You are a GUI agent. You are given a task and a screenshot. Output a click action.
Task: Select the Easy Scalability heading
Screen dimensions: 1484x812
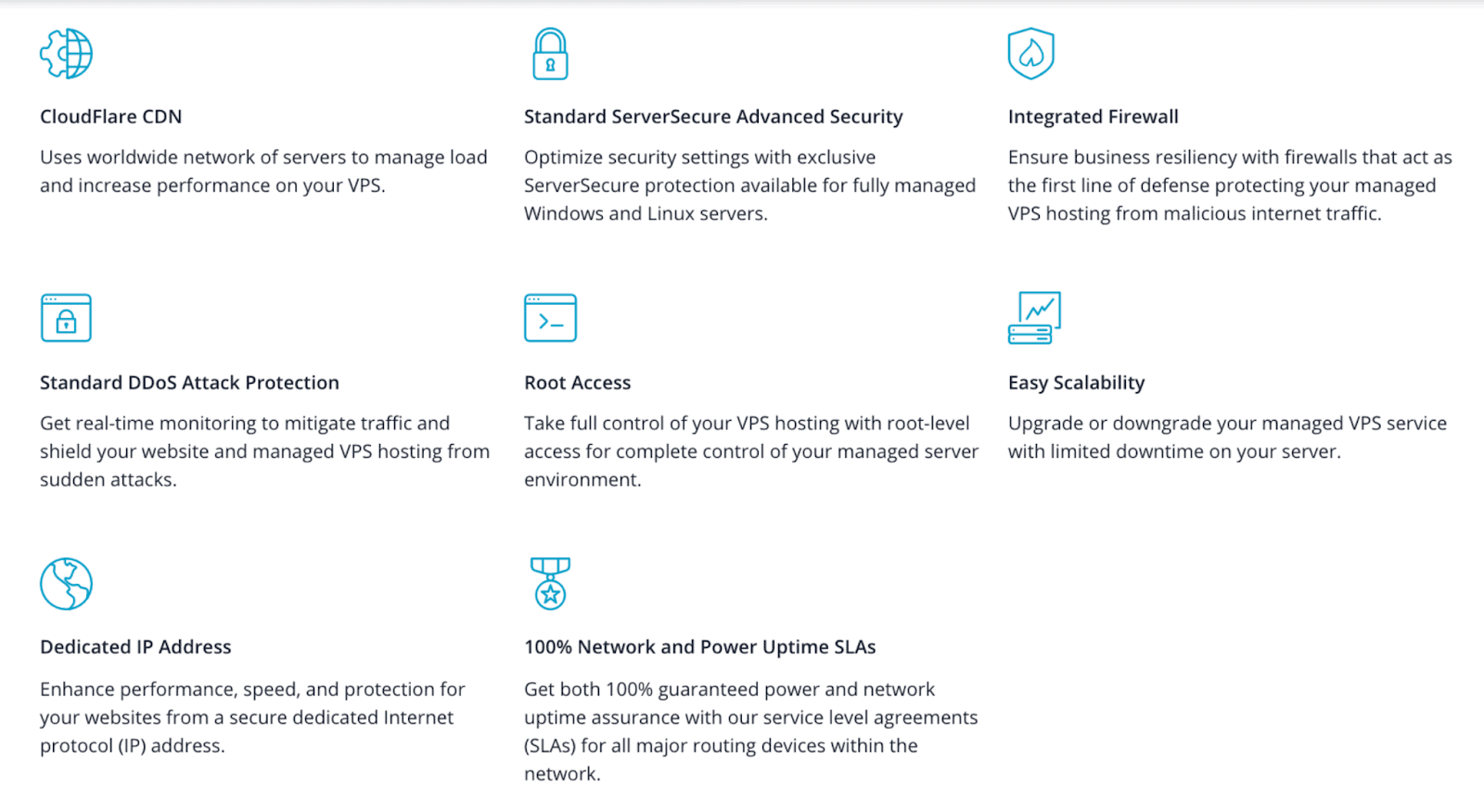click(x=1076, y=383)
